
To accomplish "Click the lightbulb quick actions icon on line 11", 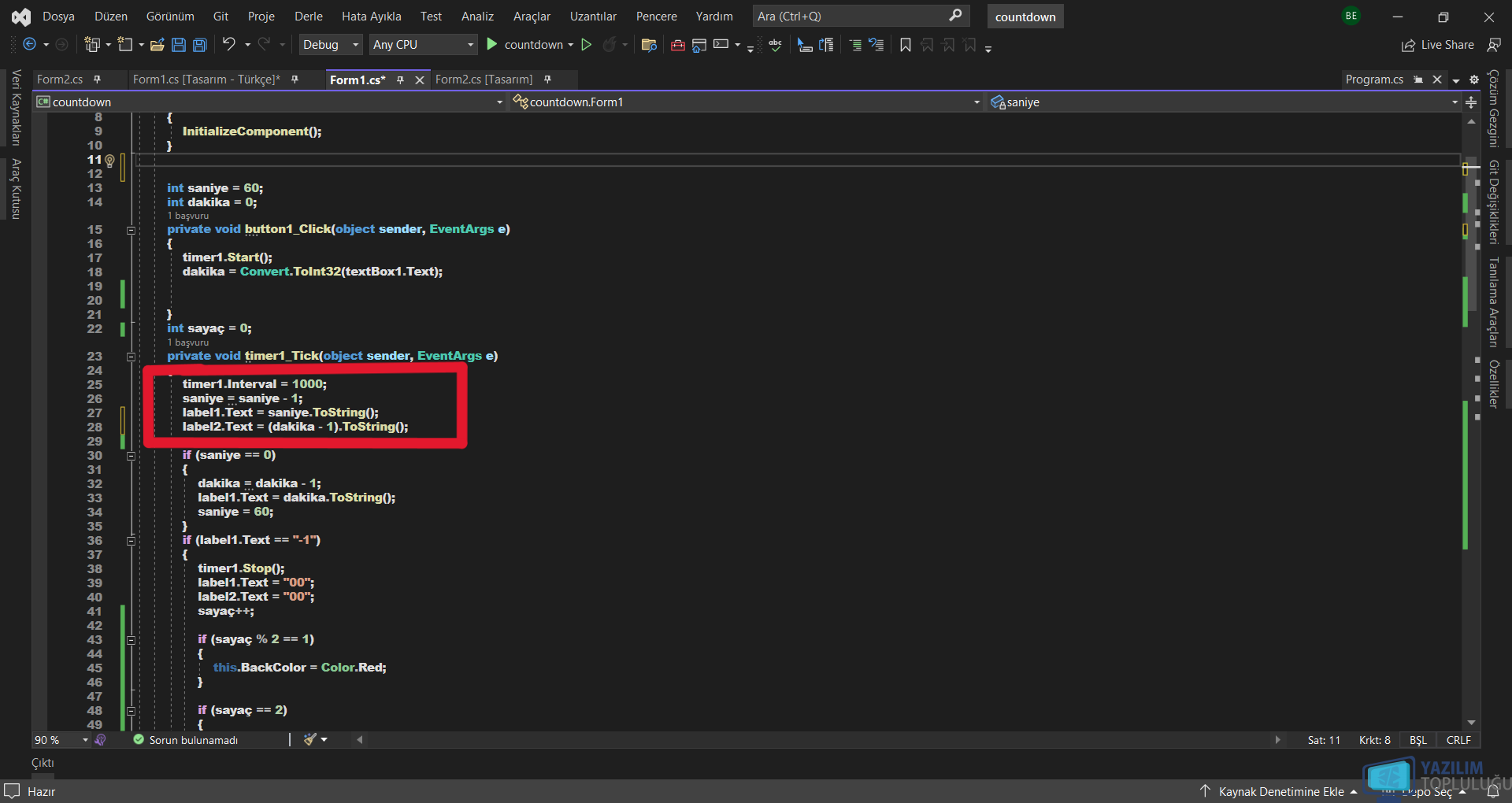I will pyautogui.click(x=109, y=161).
